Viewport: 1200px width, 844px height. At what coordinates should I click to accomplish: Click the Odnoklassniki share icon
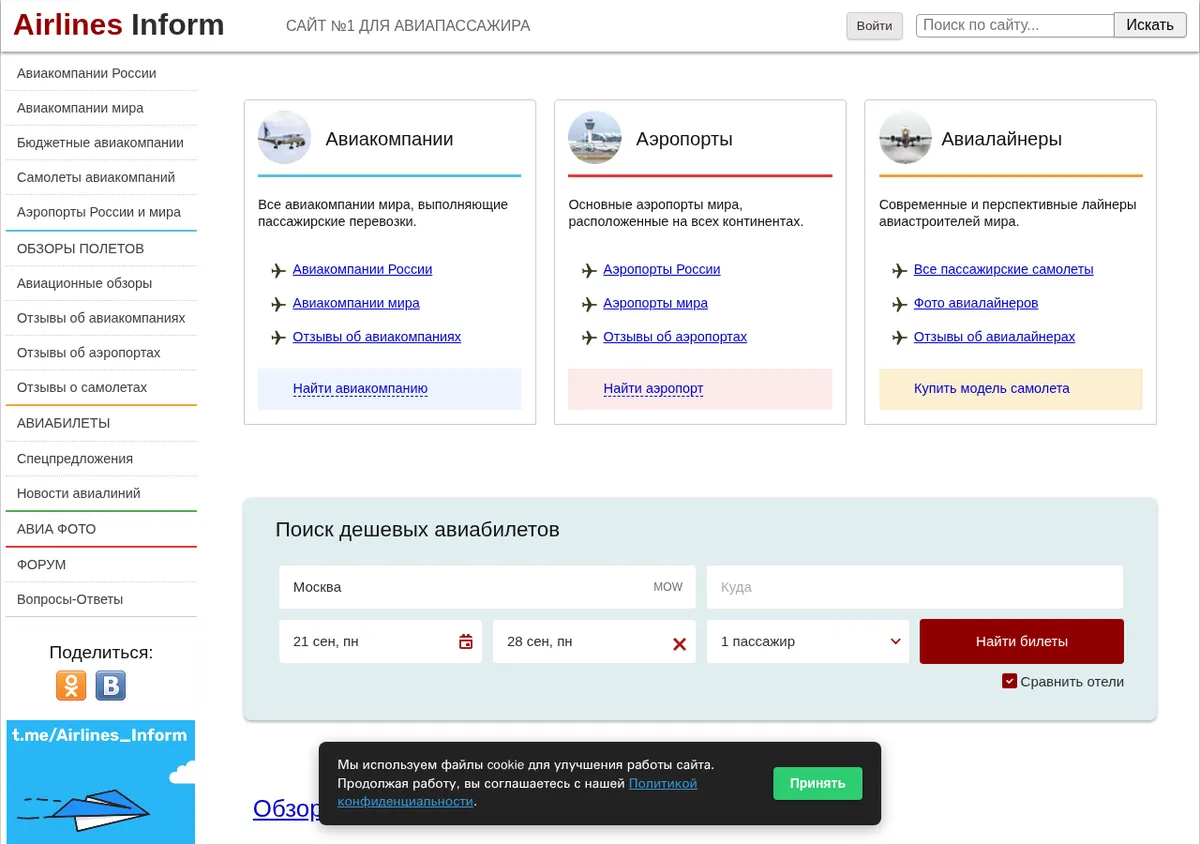click(71, 685)
